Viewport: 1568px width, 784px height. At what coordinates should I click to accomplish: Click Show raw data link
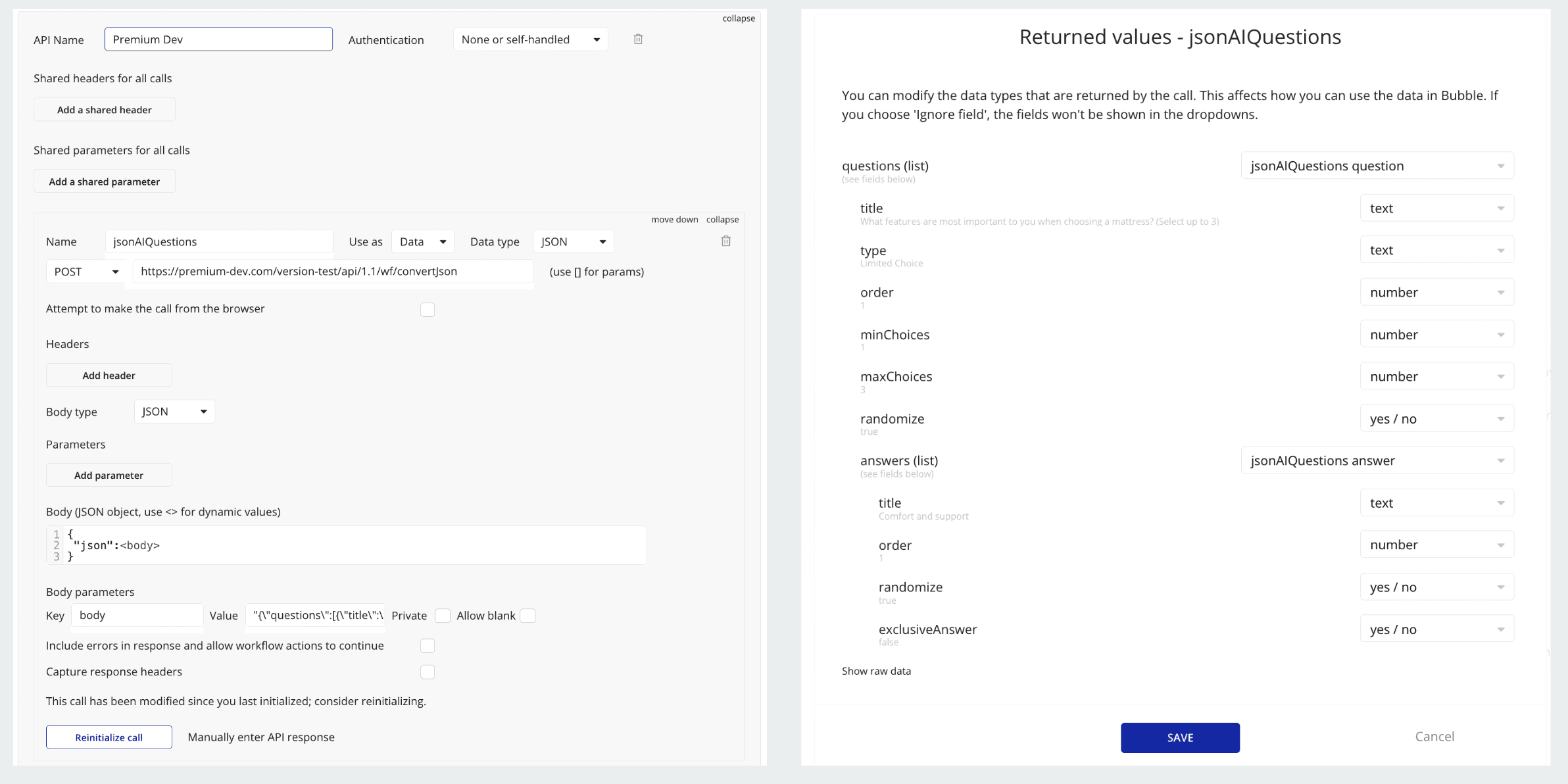[876, 671]
